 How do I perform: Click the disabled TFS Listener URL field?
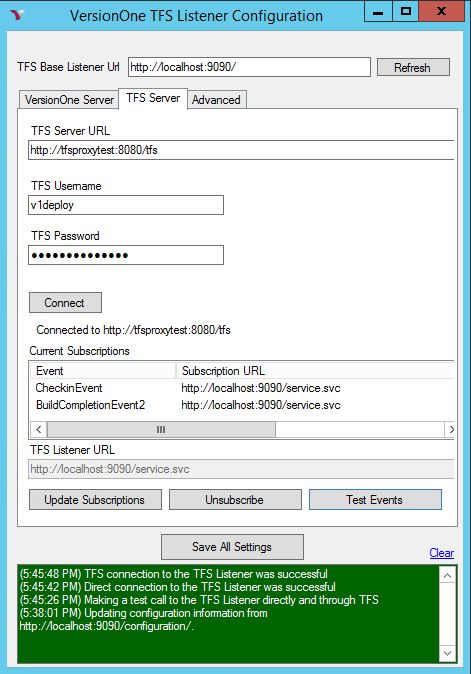(241, 469)
